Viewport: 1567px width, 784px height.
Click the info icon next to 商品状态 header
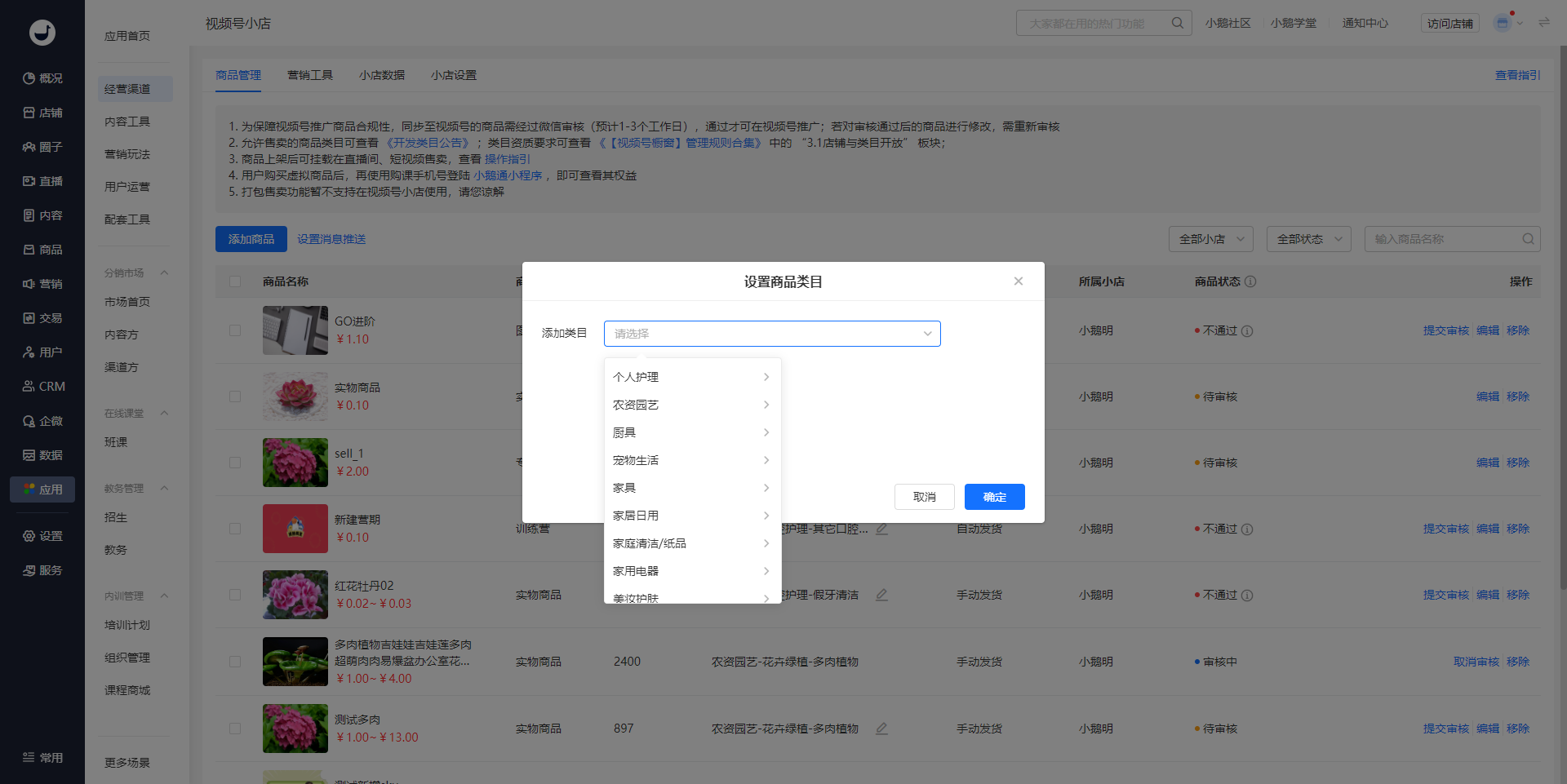(1250, 281)
